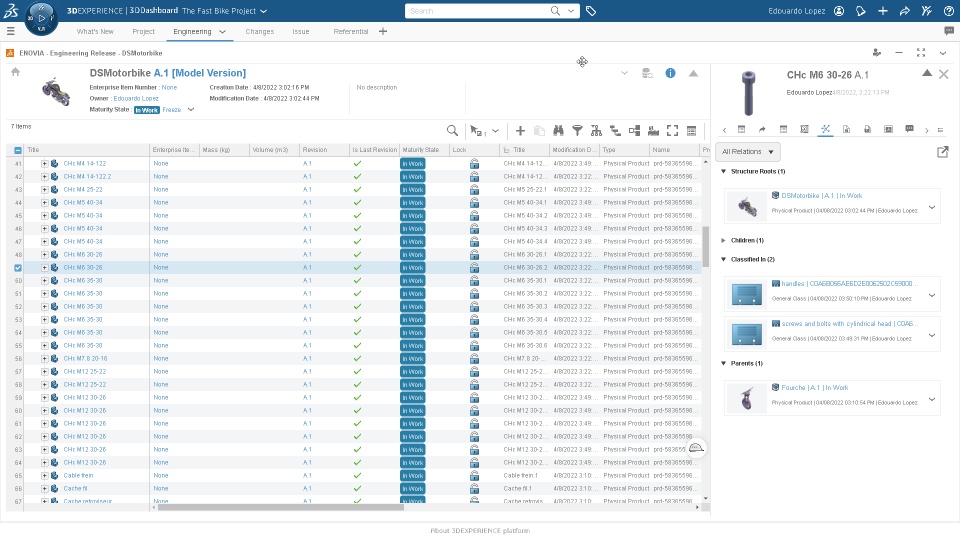Open the chat bubble icon below help
Viewport: 960px width, 540px height.
pyautogui.click(x=948, y=31)
